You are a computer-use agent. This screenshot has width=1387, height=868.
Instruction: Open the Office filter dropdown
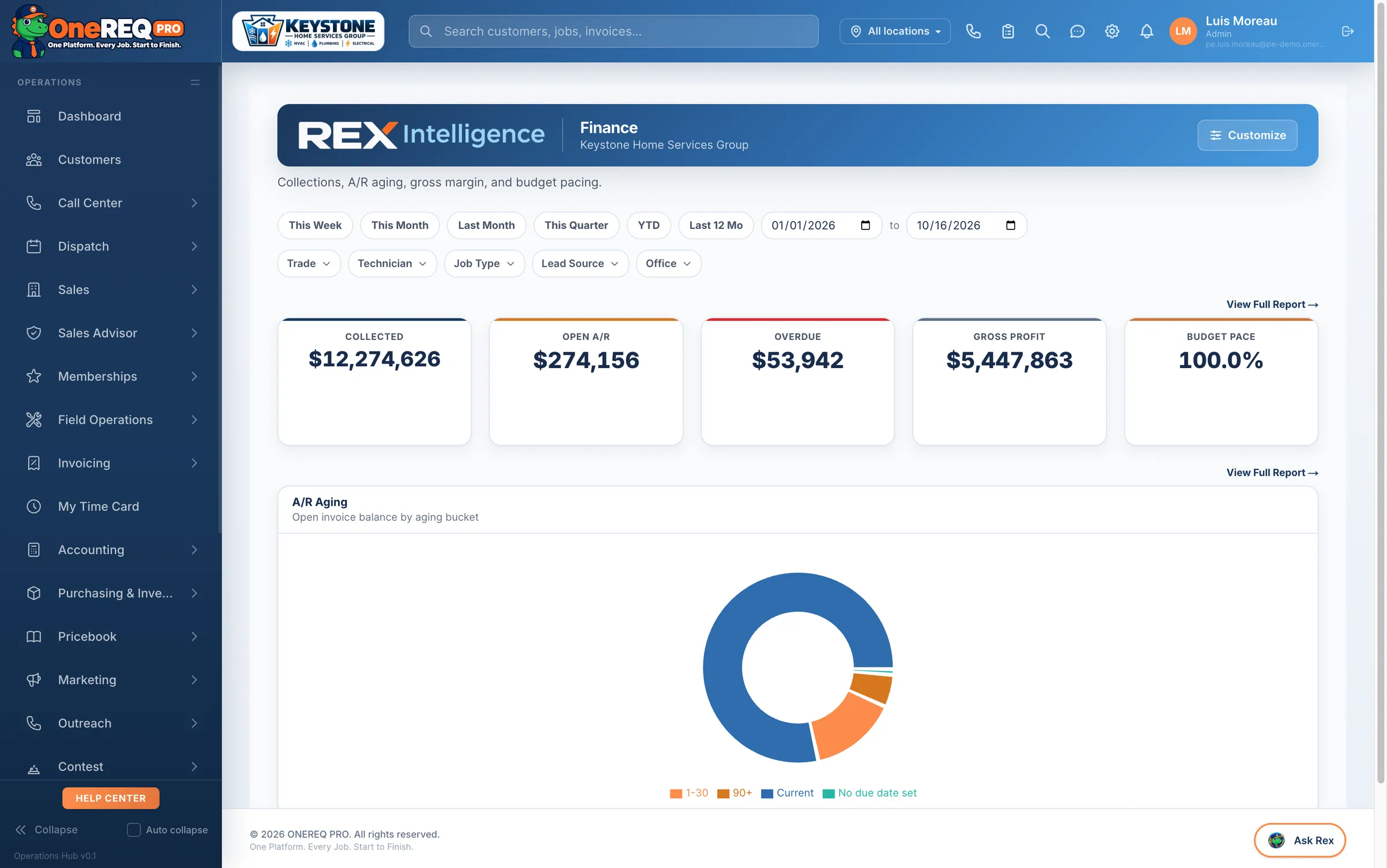pyautogui.click(x=669, y=264)
